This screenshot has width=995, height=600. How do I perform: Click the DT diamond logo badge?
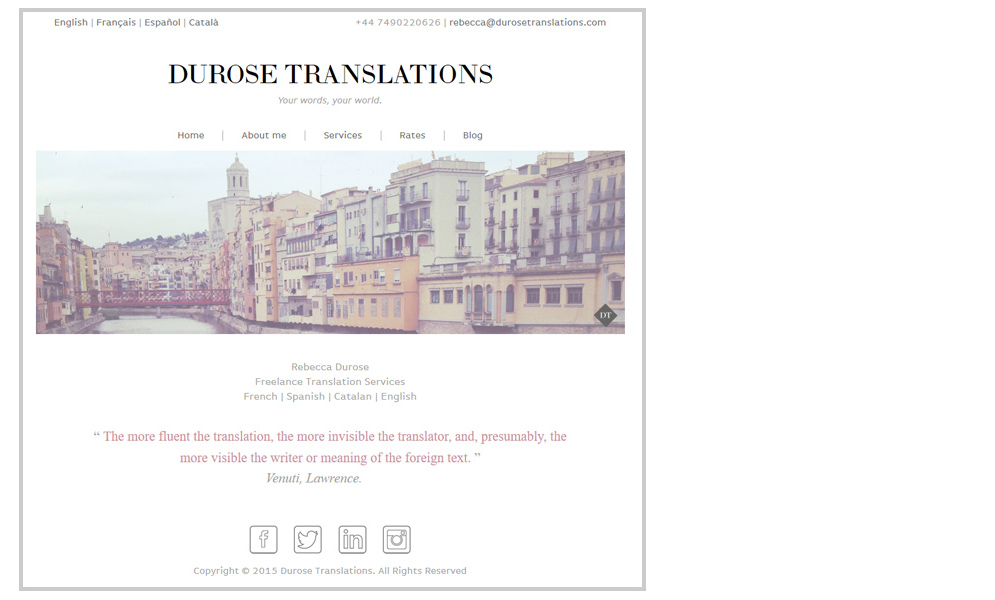[x=605, y=315]
